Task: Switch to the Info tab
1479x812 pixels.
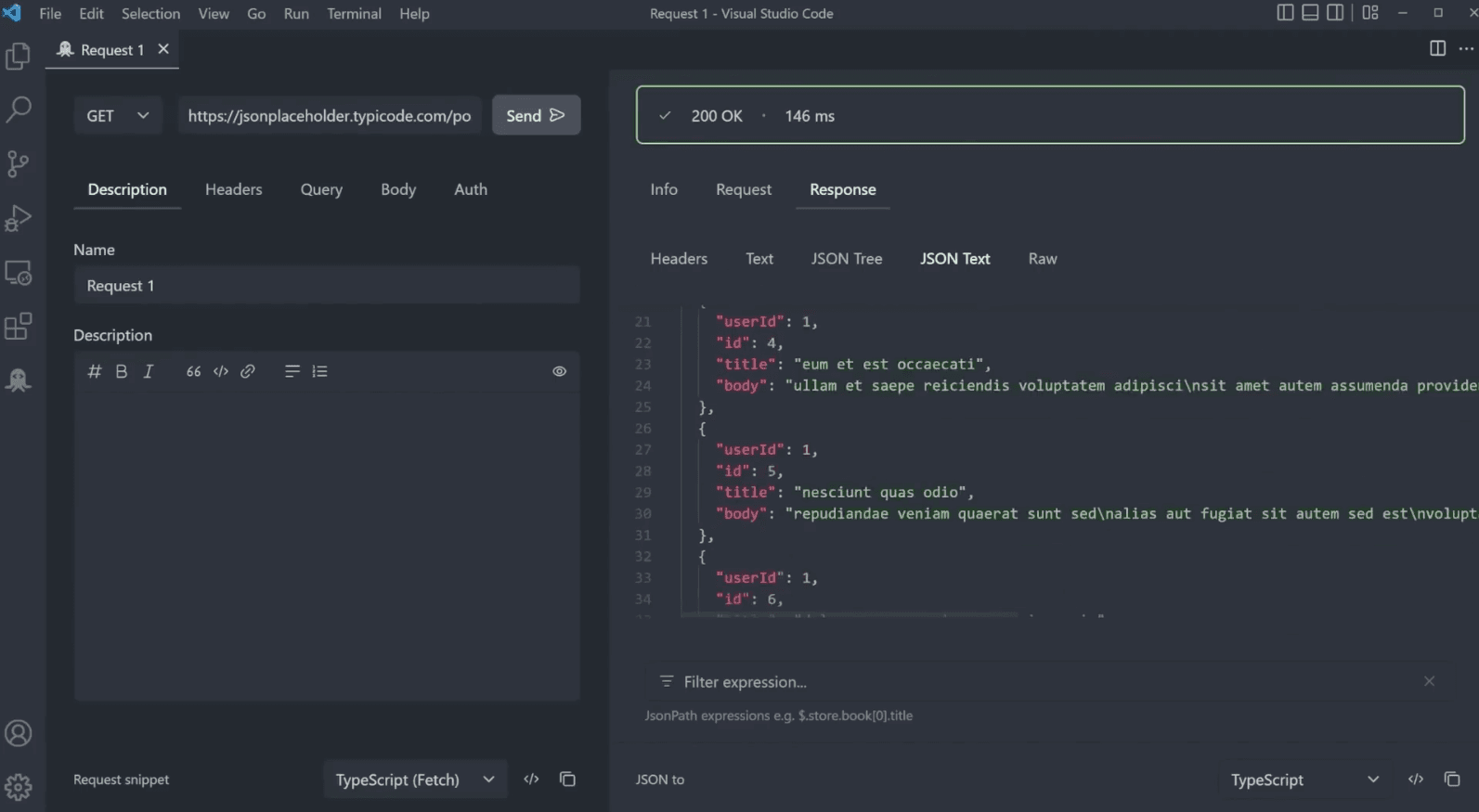Action: [x=664, y=189]
